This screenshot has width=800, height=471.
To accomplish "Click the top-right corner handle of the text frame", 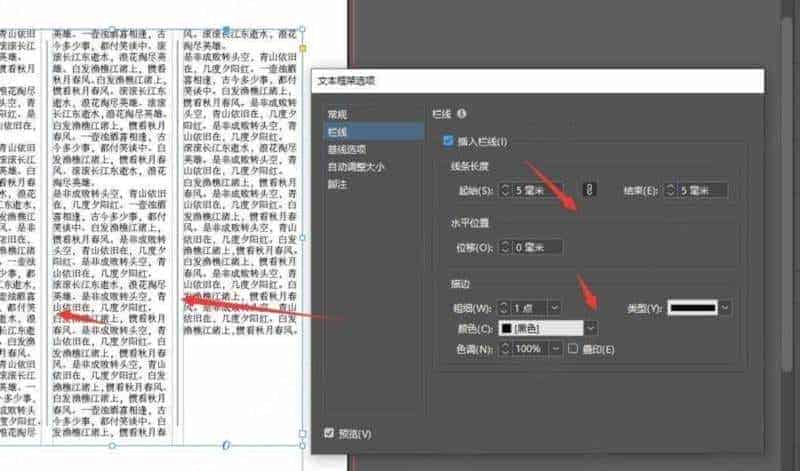I will pos(303,30).
